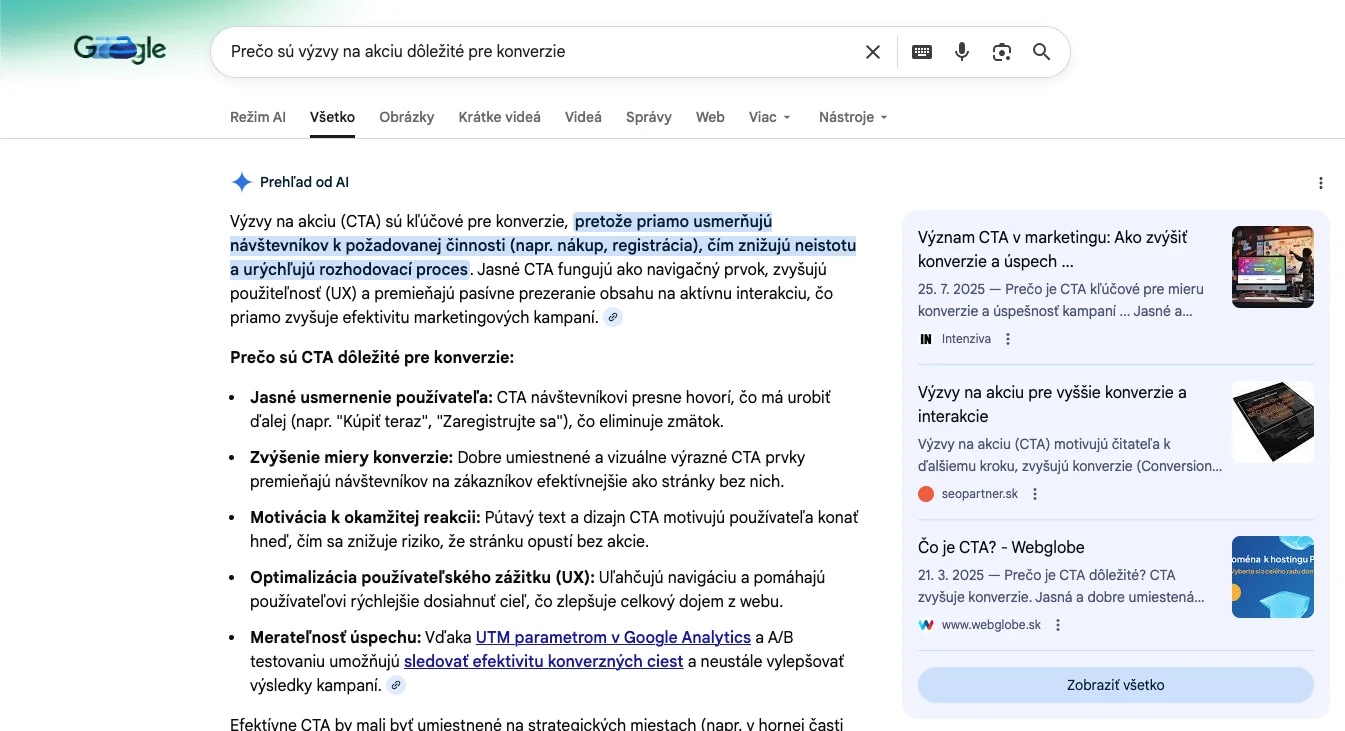Image resolution: width=1345 pixels, height=731 pixels.
Task: Click source link icon after first paragraph
Action: tap(614, 318)
